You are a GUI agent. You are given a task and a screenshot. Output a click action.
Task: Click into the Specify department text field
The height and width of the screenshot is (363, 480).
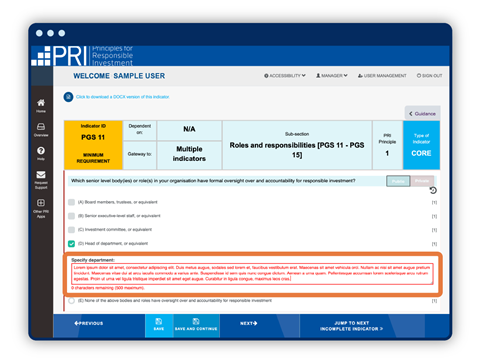click(x=253, y=274)
